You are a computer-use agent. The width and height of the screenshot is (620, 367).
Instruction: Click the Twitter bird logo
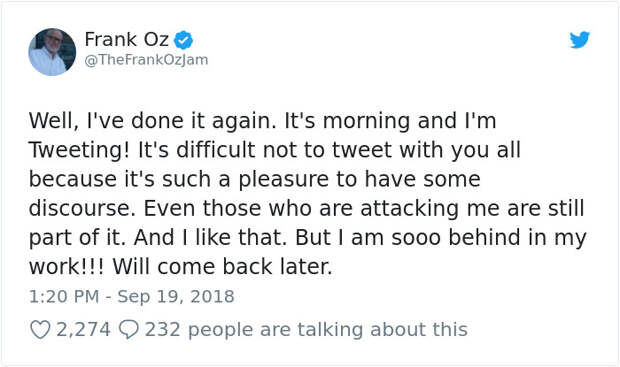click(x=580, y=40)
